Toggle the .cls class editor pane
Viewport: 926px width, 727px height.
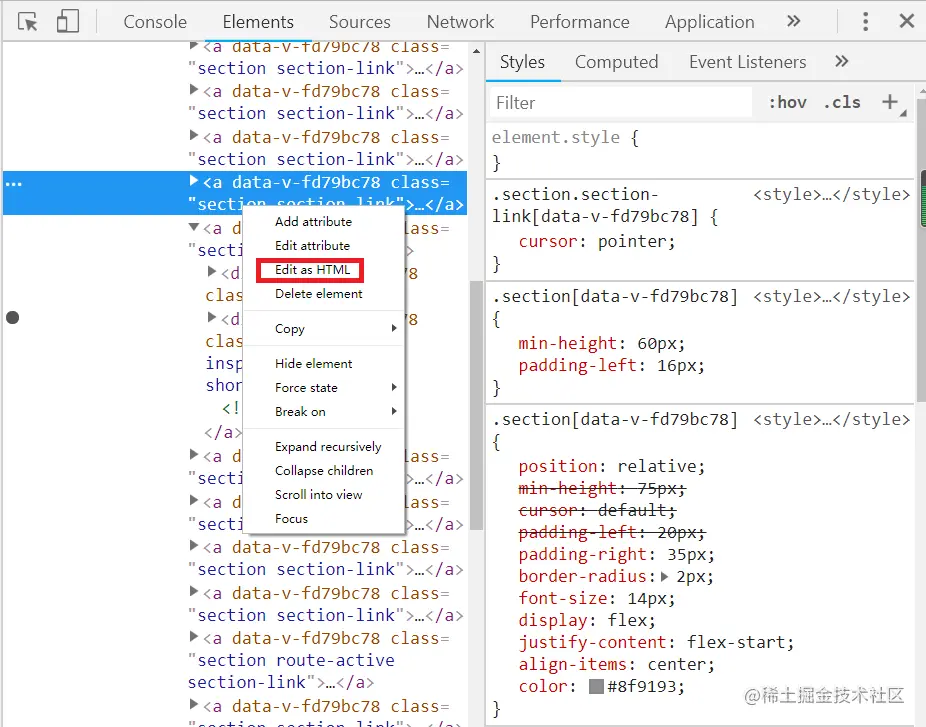coord(842,103)
